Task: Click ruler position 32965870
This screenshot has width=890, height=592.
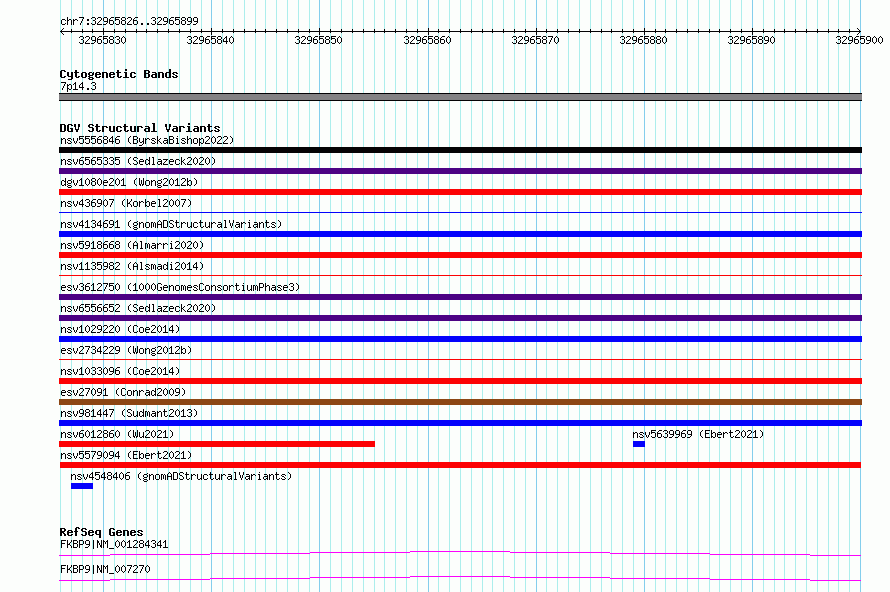Action: [x=535, y=40]
